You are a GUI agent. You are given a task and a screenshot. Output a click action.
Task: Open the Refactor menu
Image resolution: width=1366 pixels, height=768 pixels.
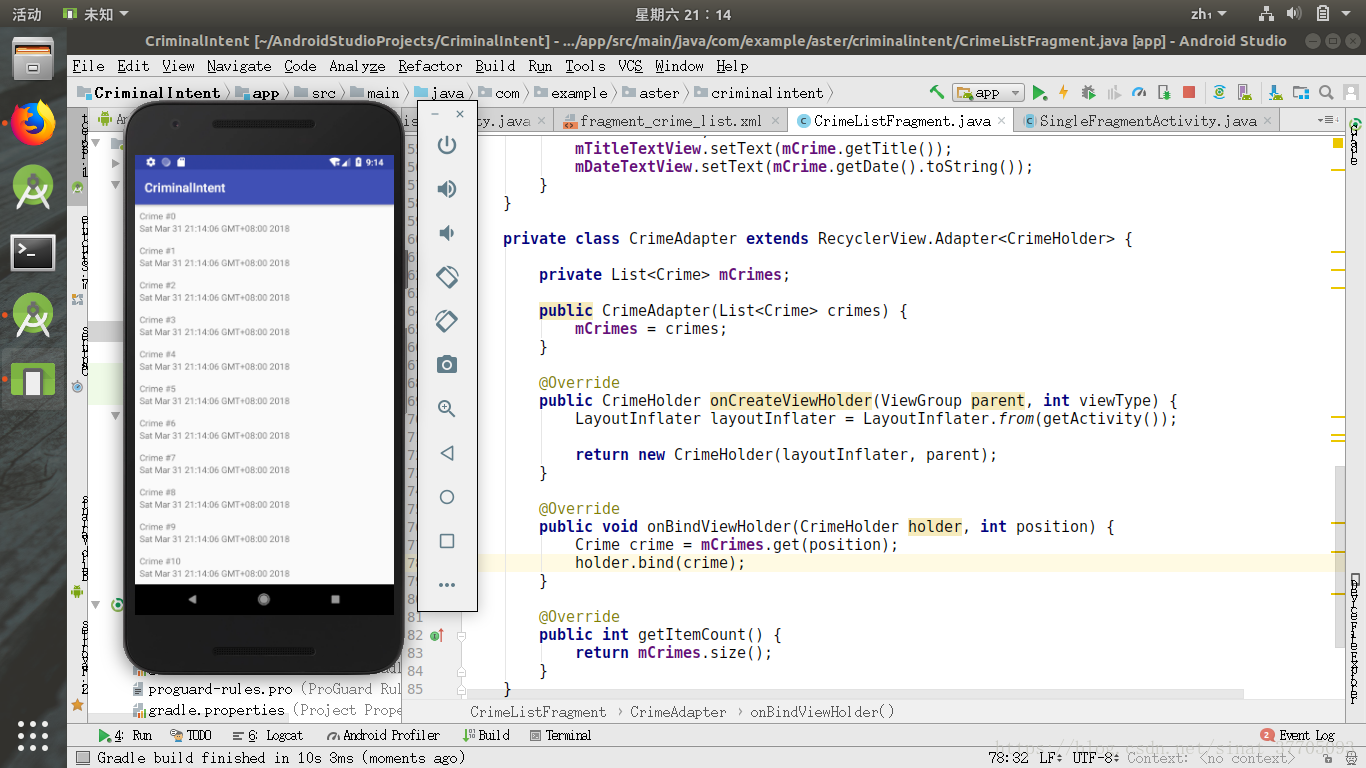[x=430, y=66]
